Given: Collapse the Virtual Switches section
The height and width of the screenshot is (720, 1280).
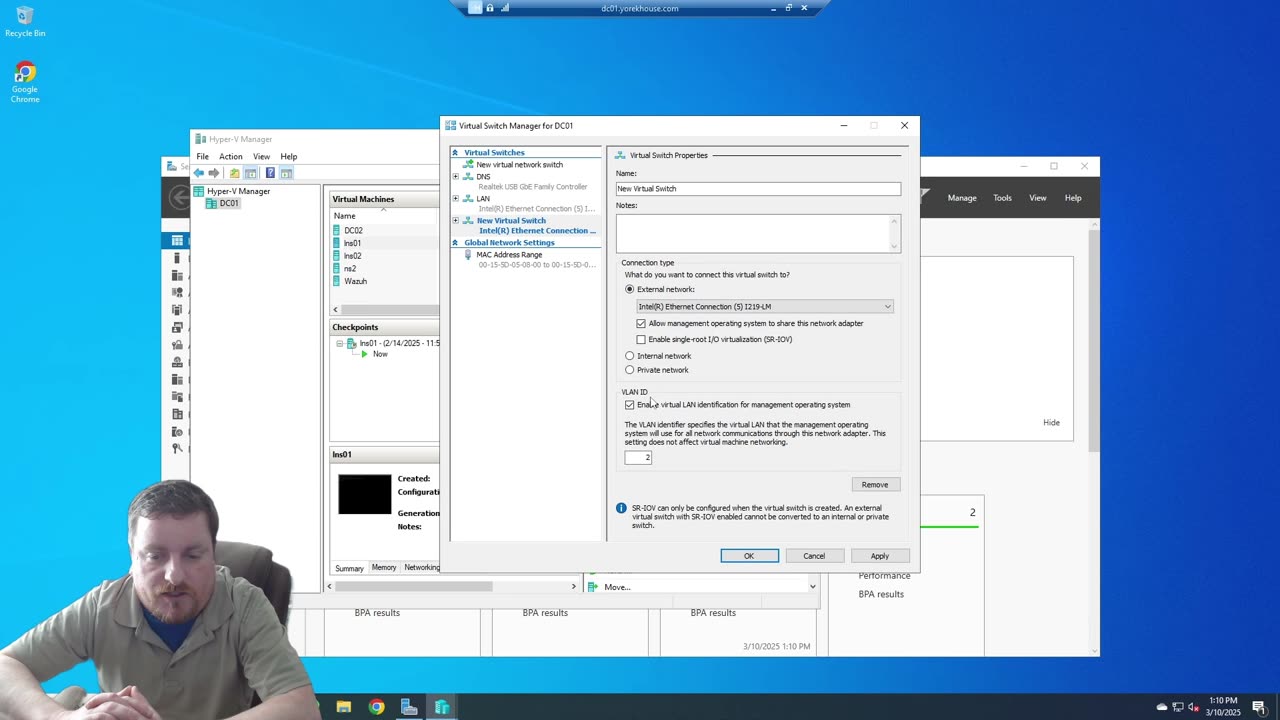Looking at the screenshot, I should [455, 152].
